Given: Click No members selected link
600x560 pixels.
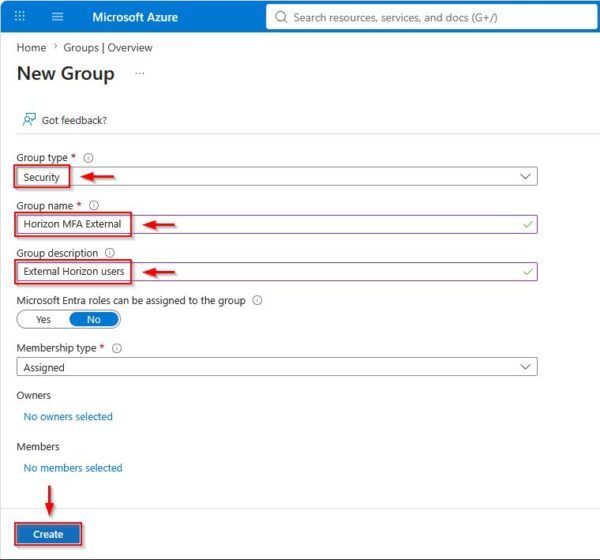Looking at the screenshot, I should (x=73, y=468).
